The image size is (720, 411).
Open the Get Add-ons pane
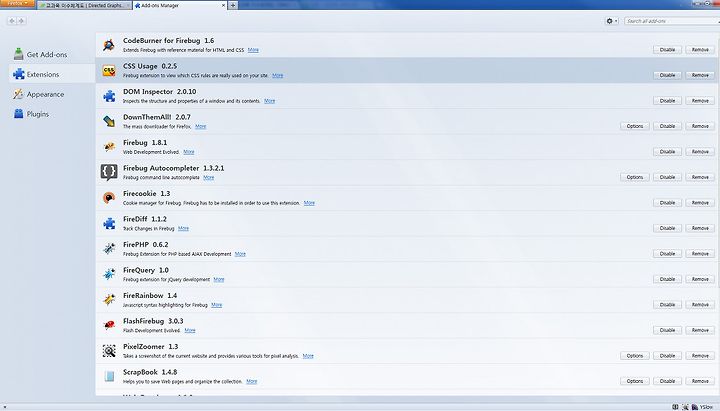click(x=51, y=54)
